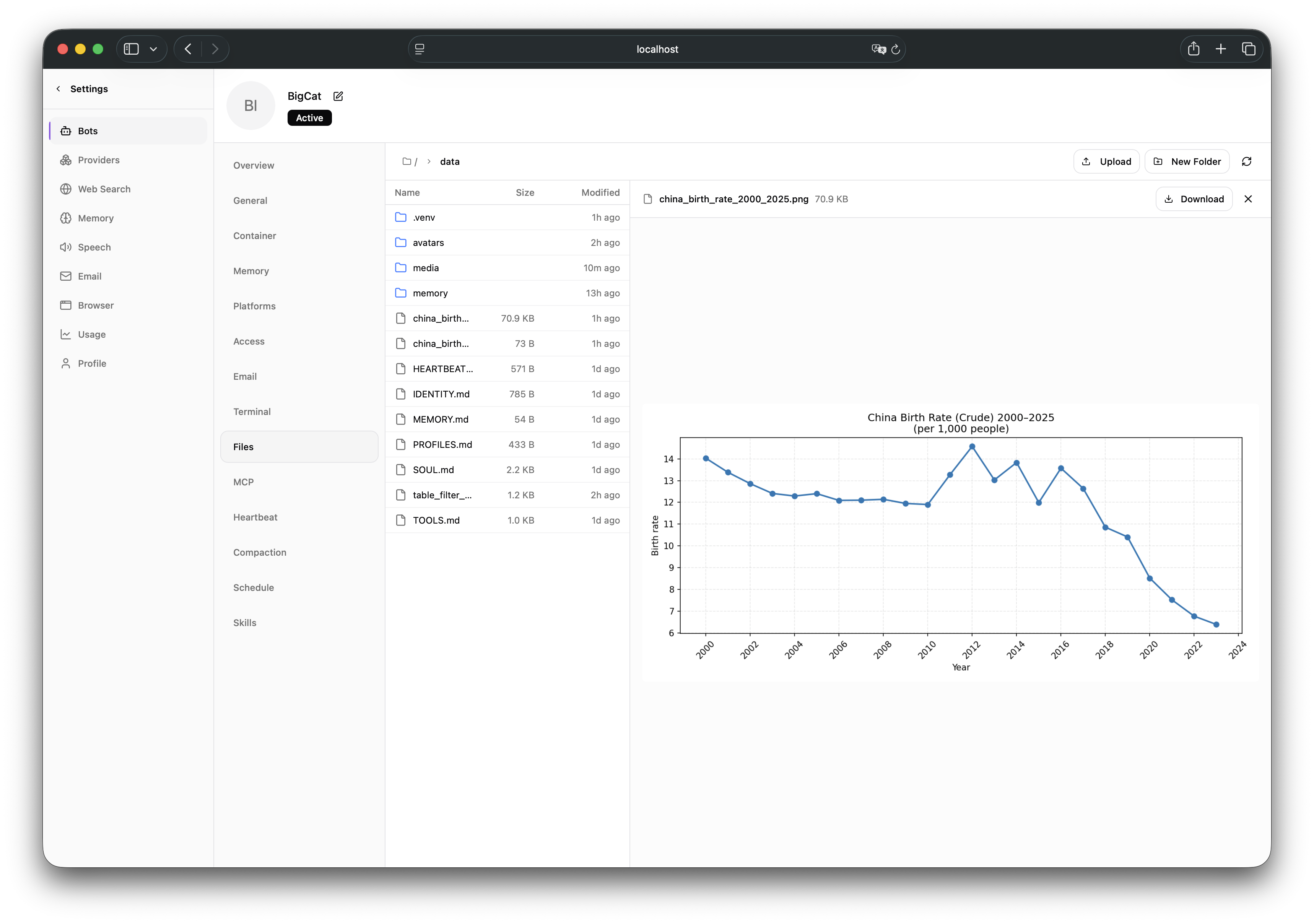Click the translate icon in address bar

(x=878, y=49)
